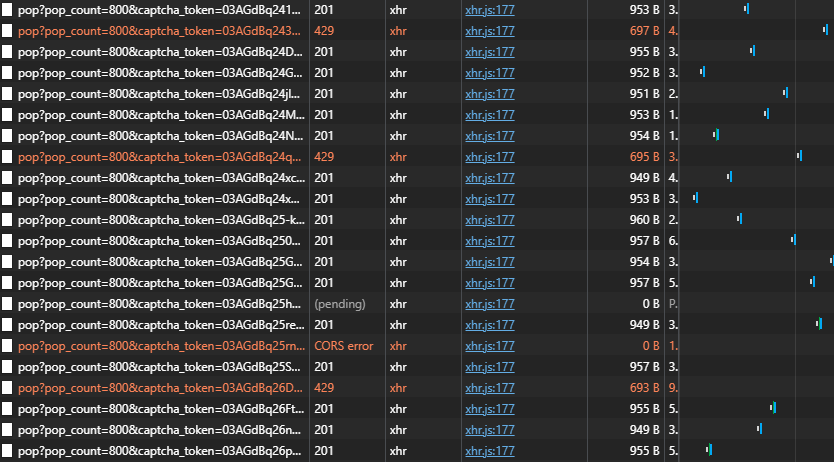The width and height of the screenshot is (834, 462).
Task: Click file icon of request token 03AGdBq25S
Action: [7, 367]
